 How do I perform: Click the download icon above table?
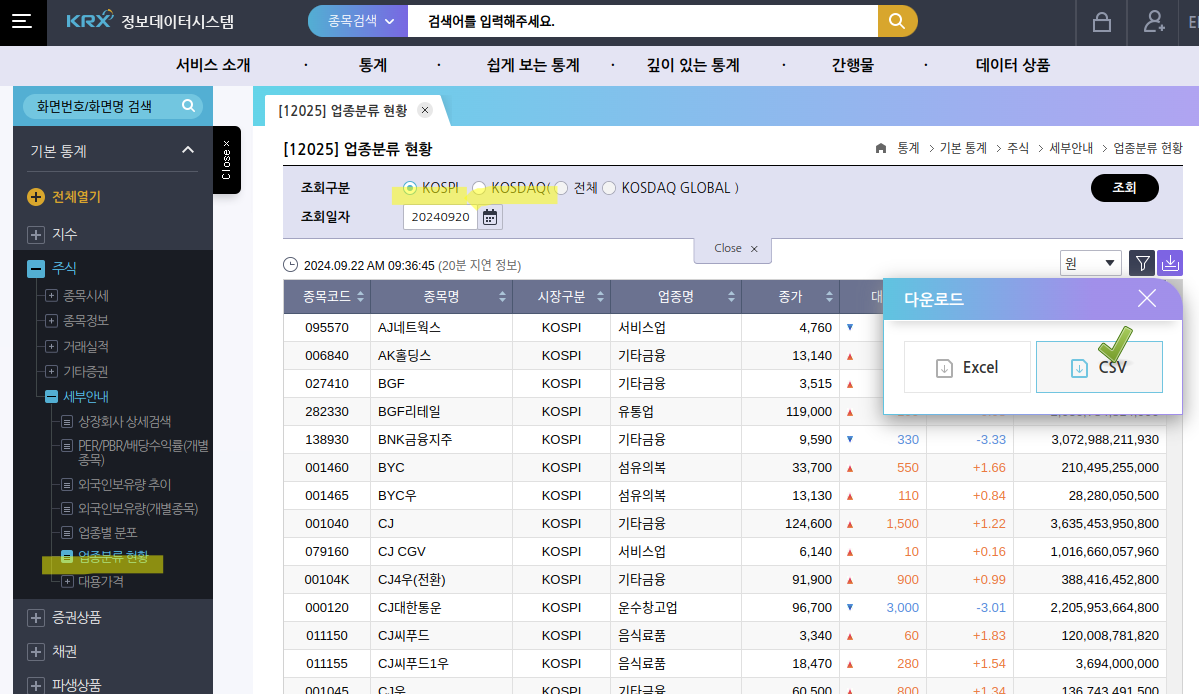pyautogui.click(x=1170, y=264)
